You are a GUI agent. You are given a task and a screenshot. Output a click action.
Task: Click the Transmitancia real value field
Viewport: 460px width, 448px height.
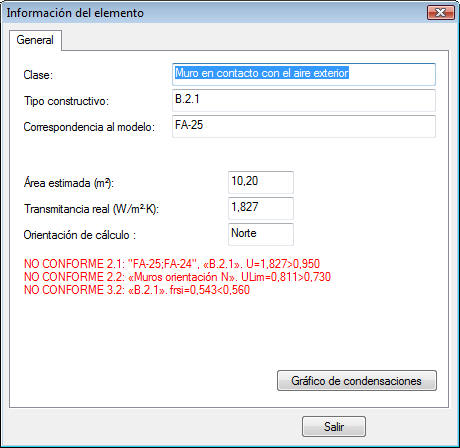point(261,208)
